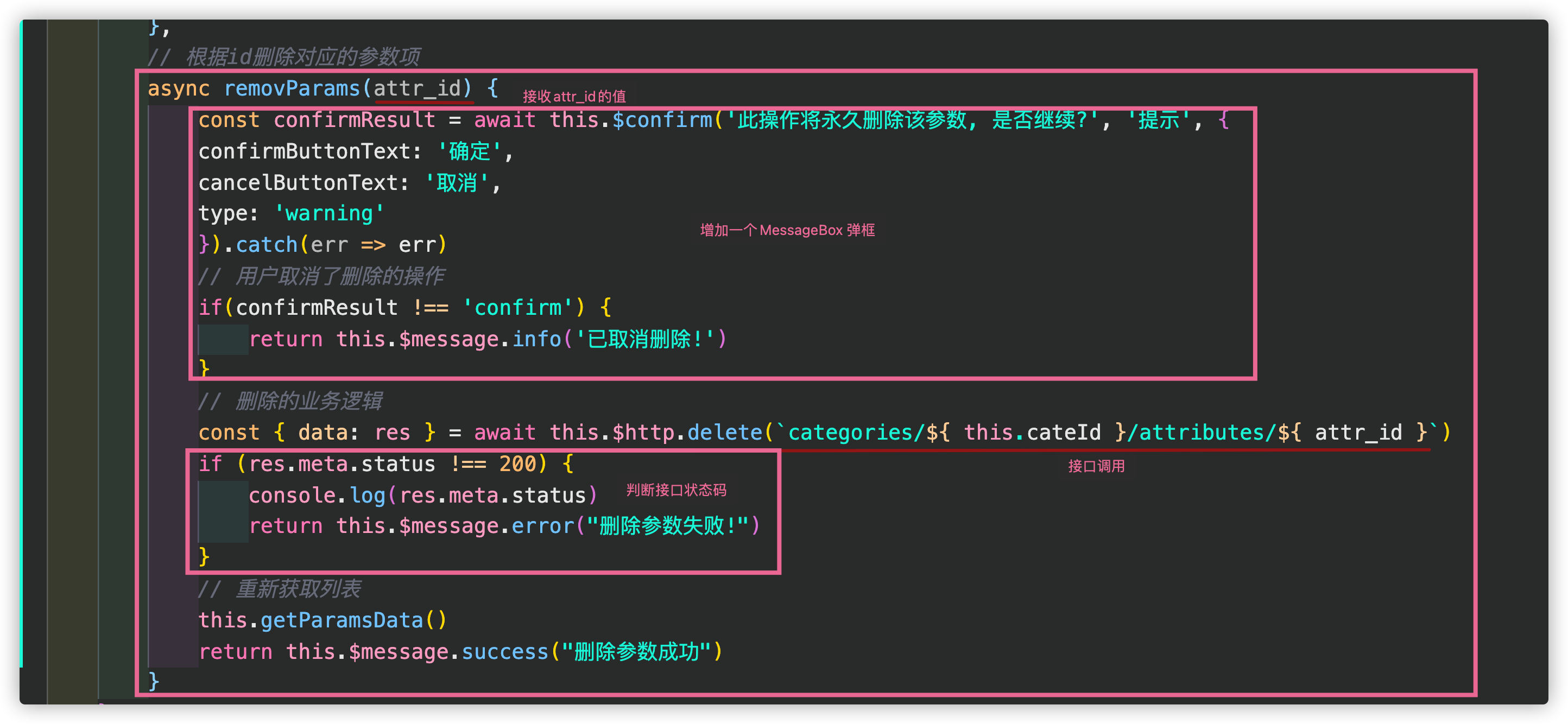This screenshot has height=724, width=1568.
Task: Click the 'confirm' string in if condition
Action: click(x=517, y=308)
